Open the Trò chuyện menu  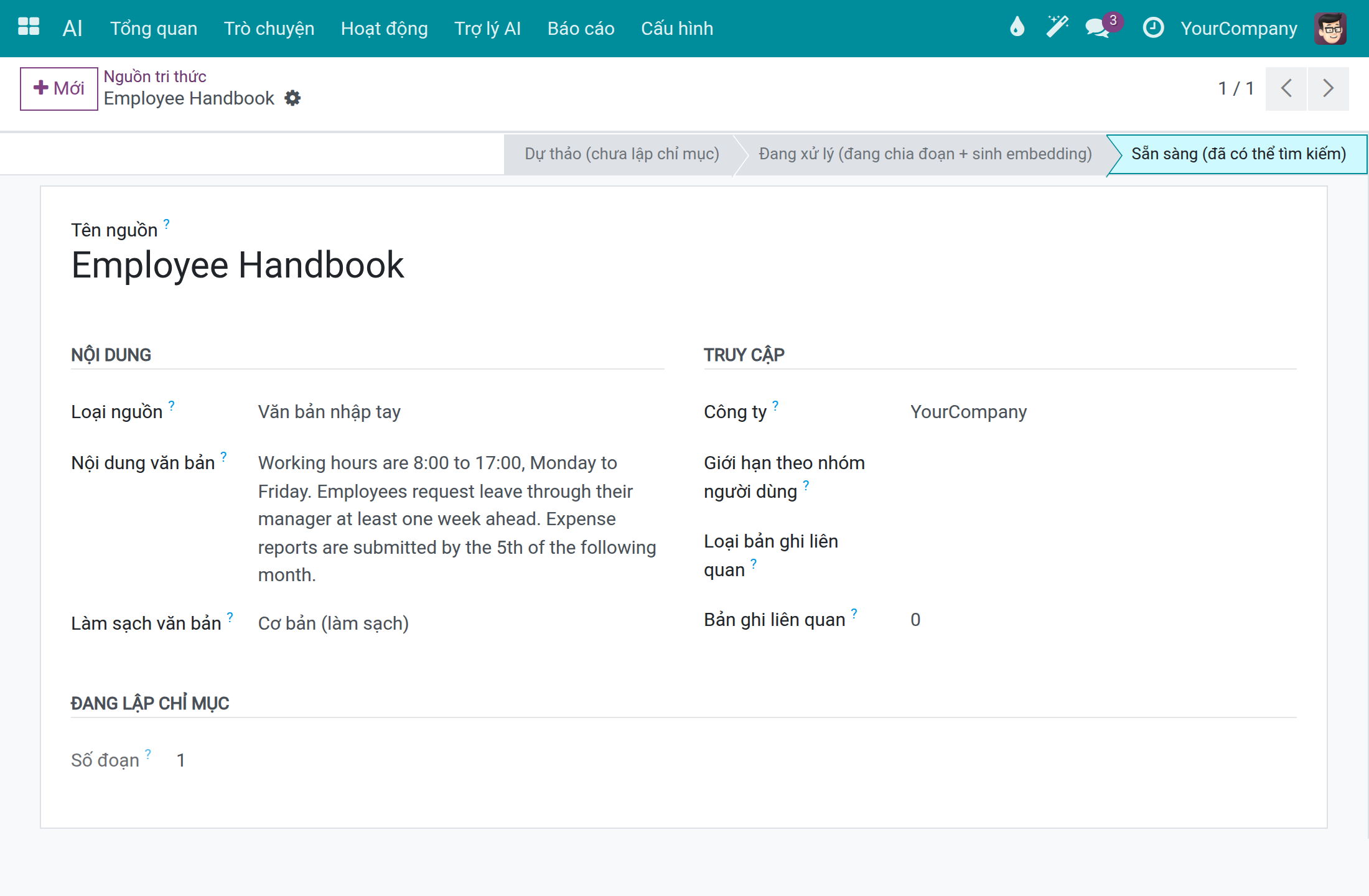pyautogui.click(x=269, y=29)
